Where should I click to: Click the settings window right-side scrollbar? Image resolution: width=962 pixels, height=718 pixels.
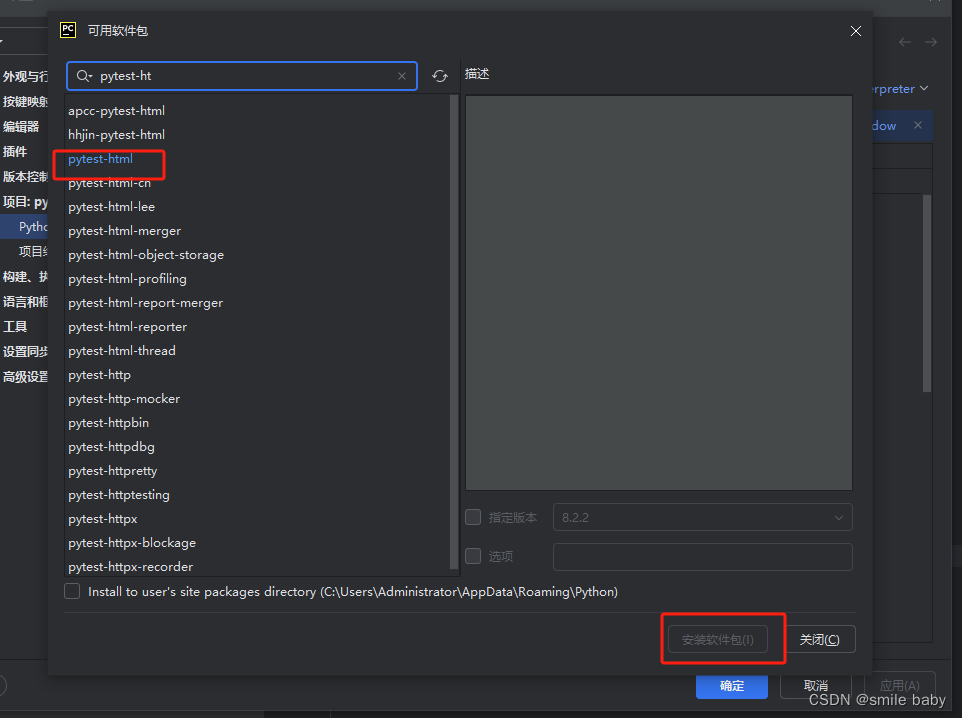click(927, 293)
